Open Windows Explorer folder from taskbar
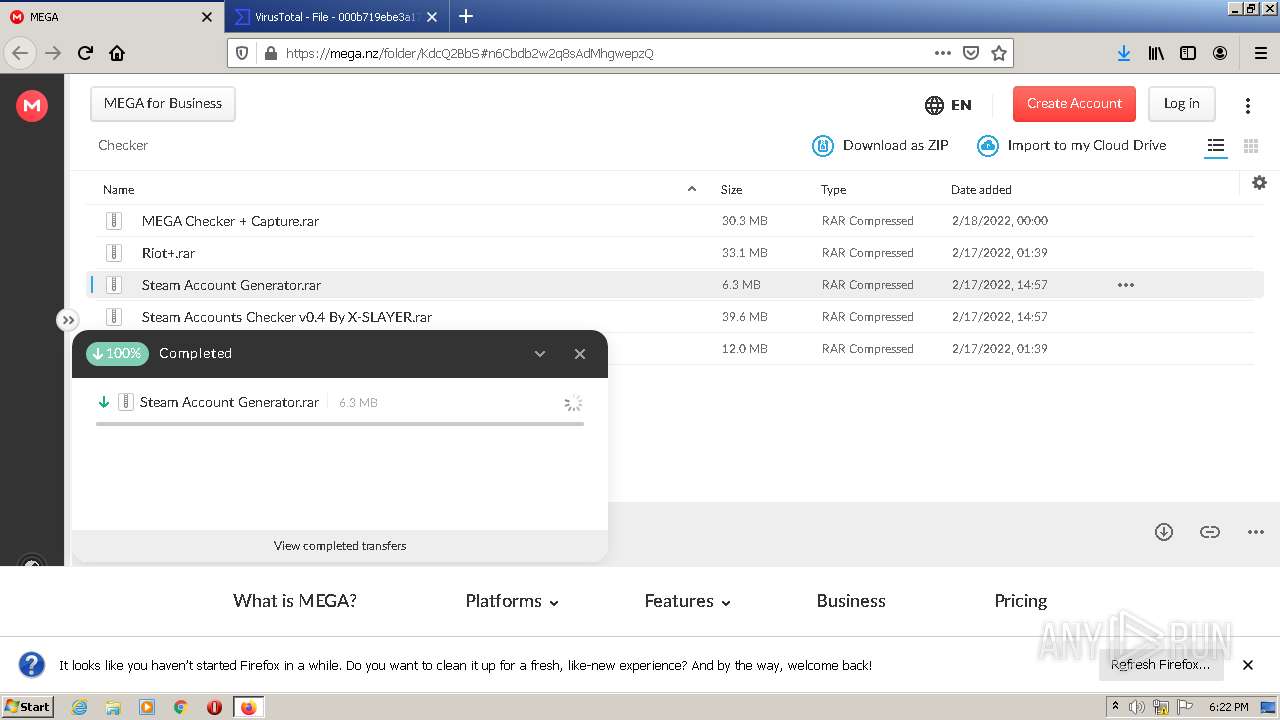 [113, 707]
